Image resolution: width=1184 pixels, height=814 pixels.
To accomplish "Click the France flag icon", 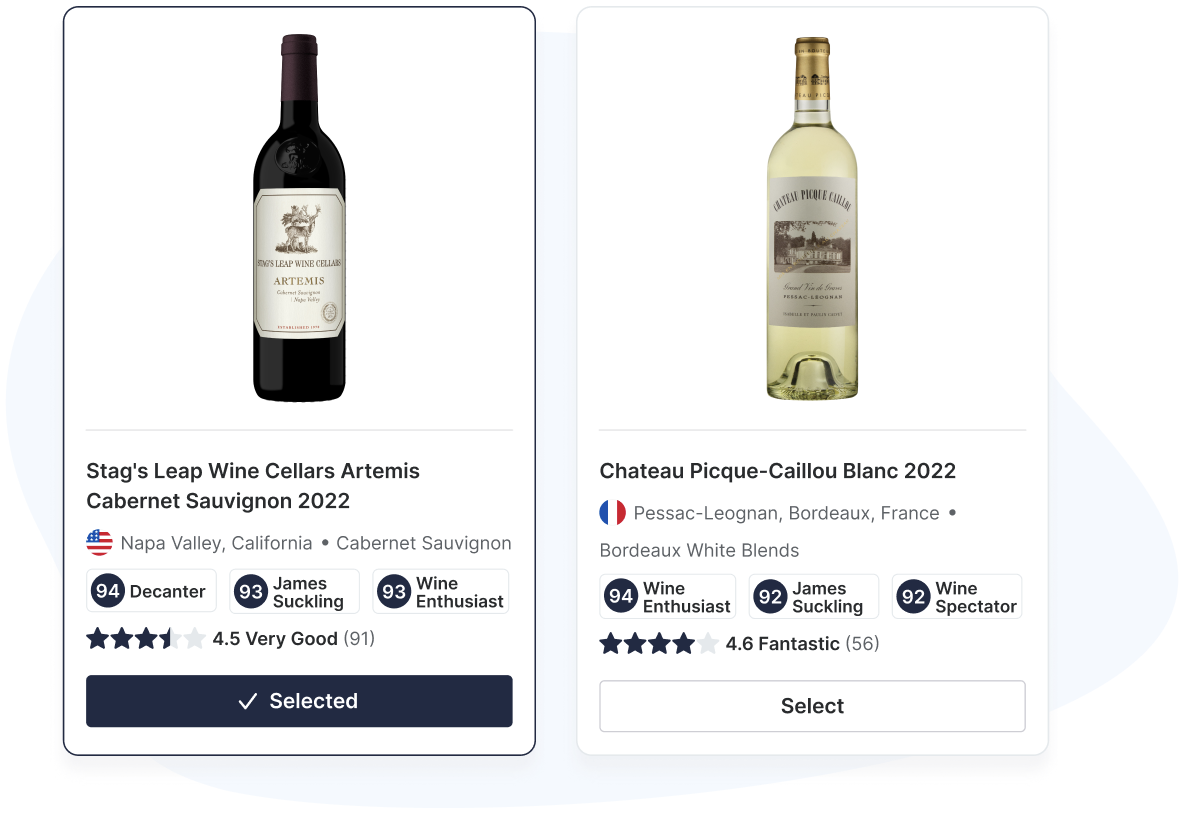I will (612, 513).
